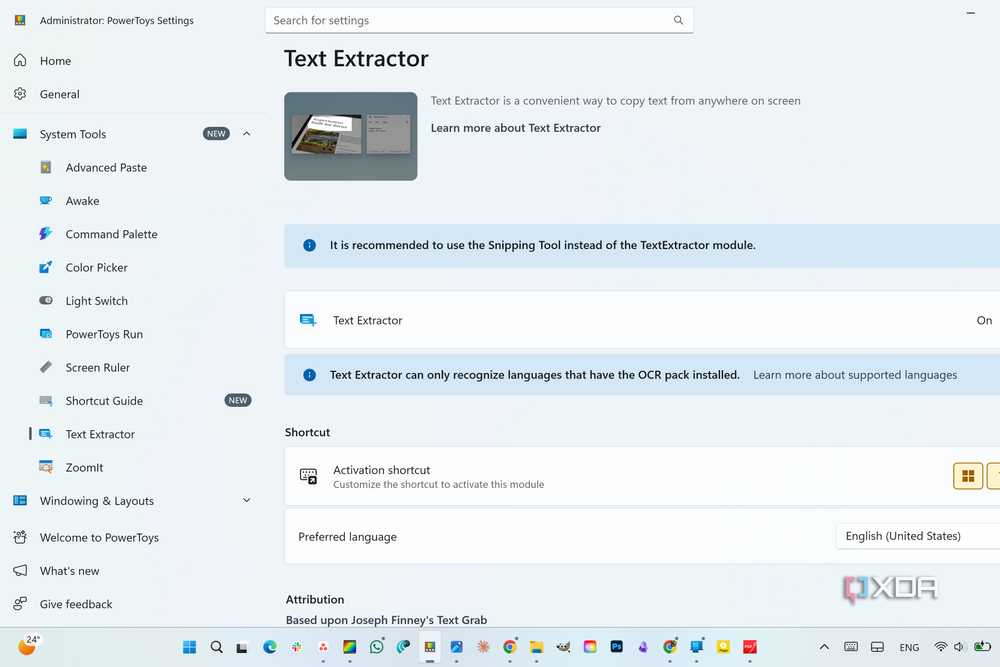This screenshot has height=667, width=1000.
Task: Click the PowerToys Run icon
Action: (46, 334)
